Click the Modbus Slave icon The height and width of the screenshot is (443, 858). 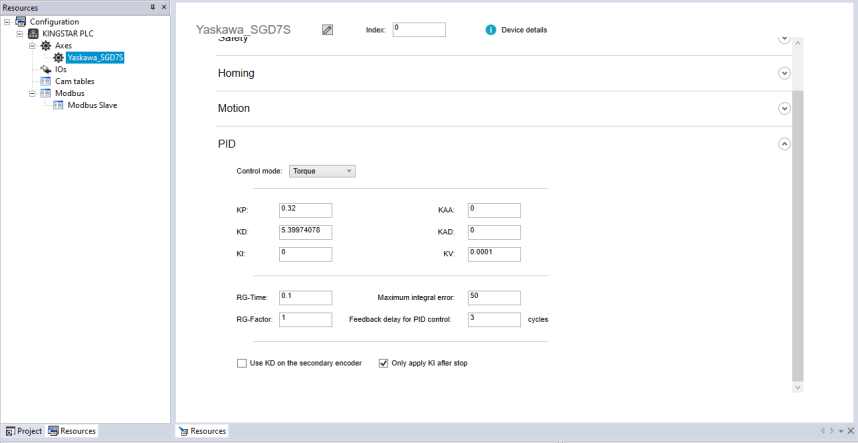58,106
